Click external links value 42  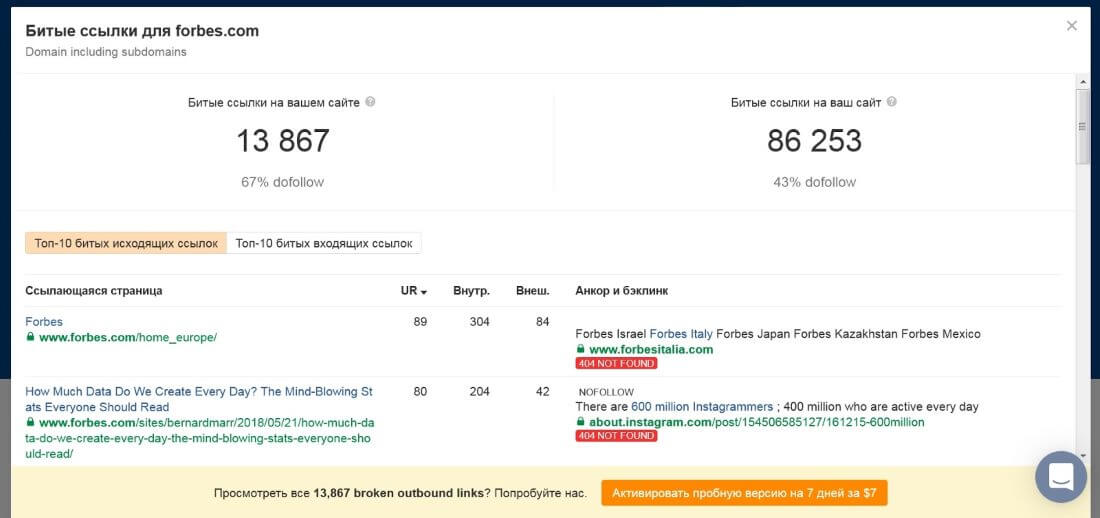(x=542, y=391)
